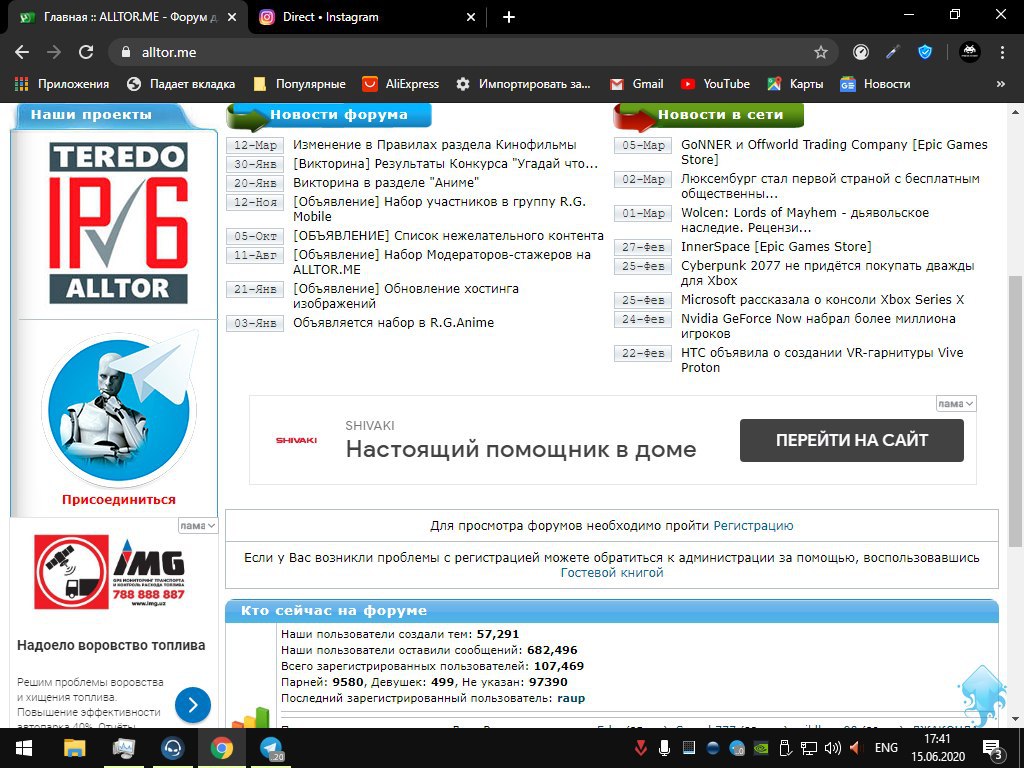This screenshot has height=768, width=1024.
Task: Open 'Обновление хостинга изображений' announcement
Action: pos(406,296)
